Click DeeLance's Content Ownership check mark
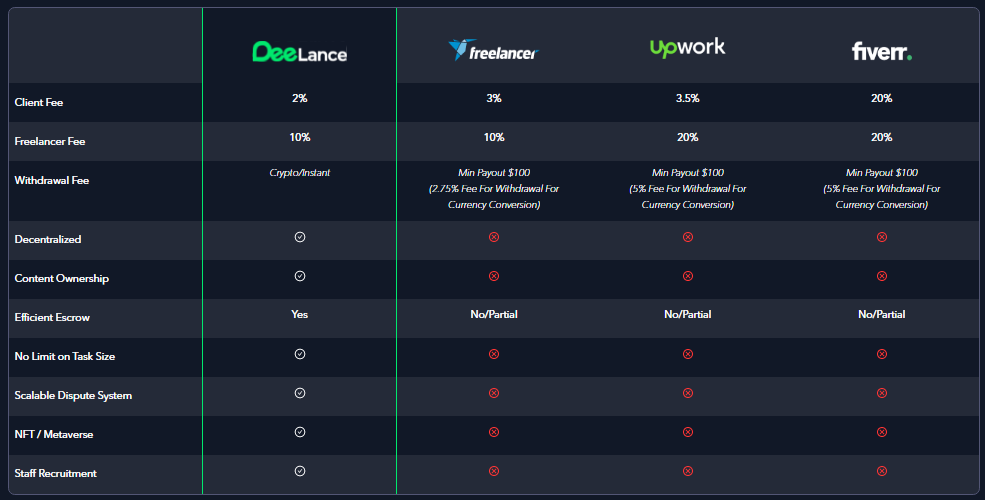 tap(300, 276)
